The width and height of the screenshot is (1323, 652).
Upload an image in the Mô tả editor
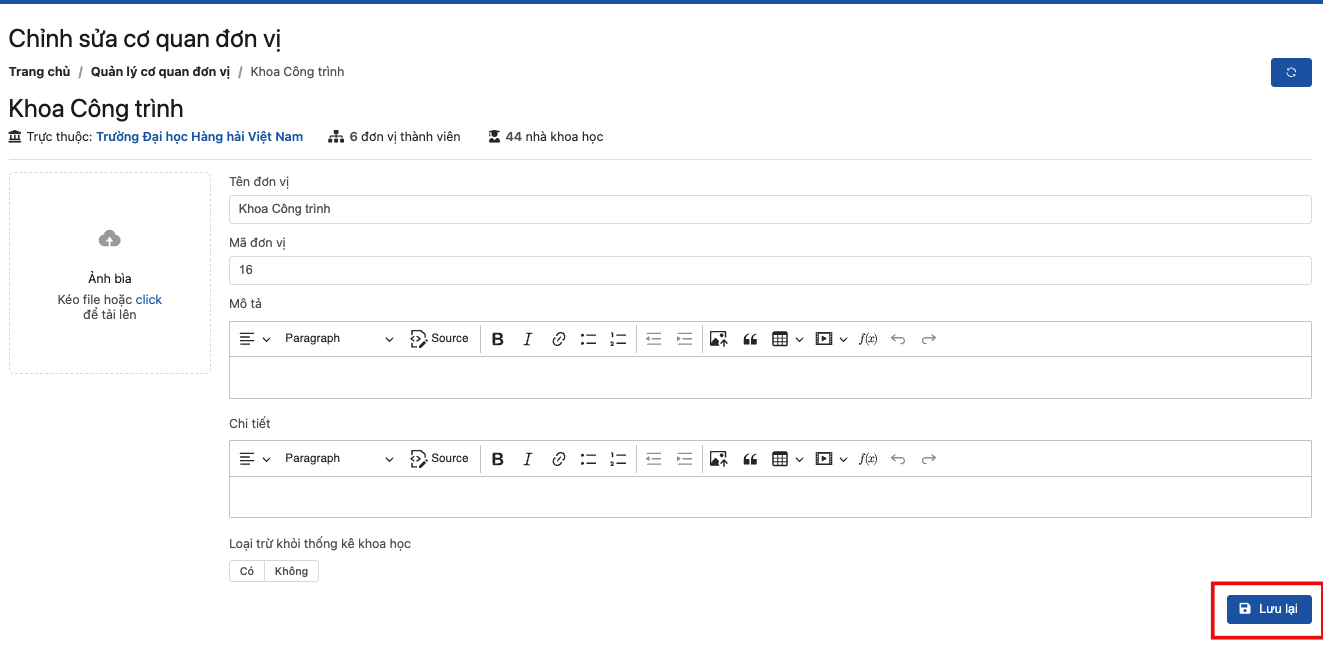[718, 339]
